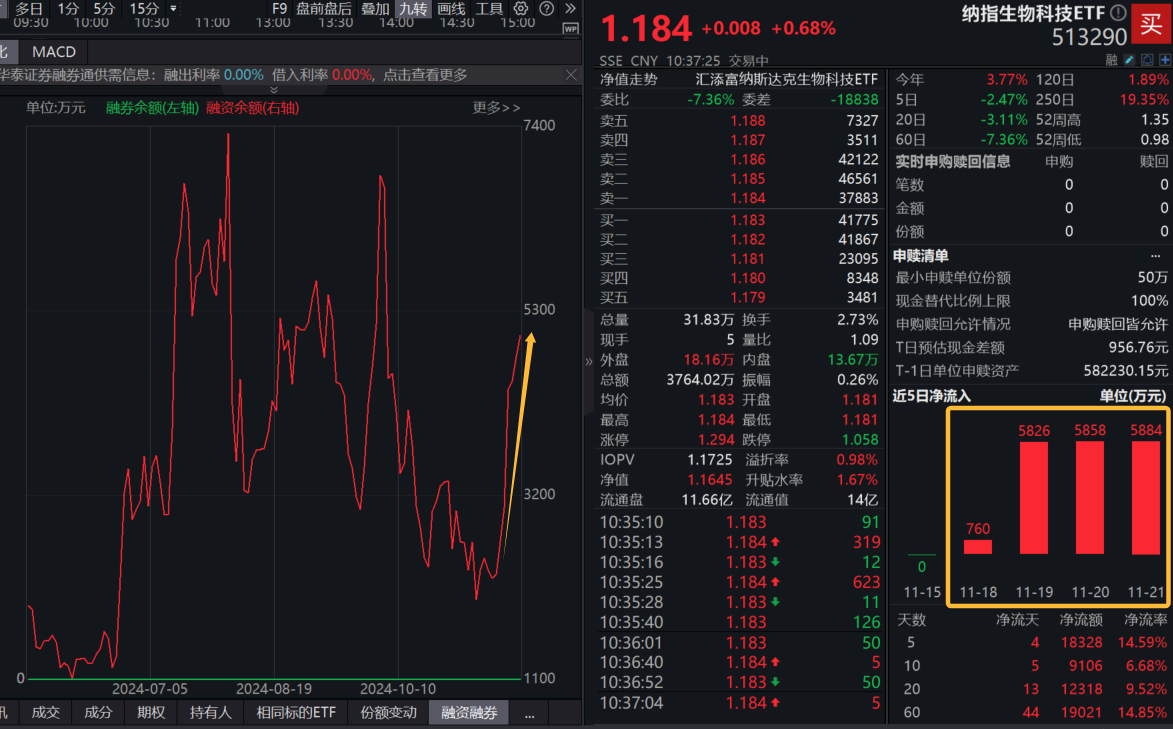This screenshot has height=729, width=1173.
Task: Switch to the 份额变动 tab
Action: click(x=388, y=712)
